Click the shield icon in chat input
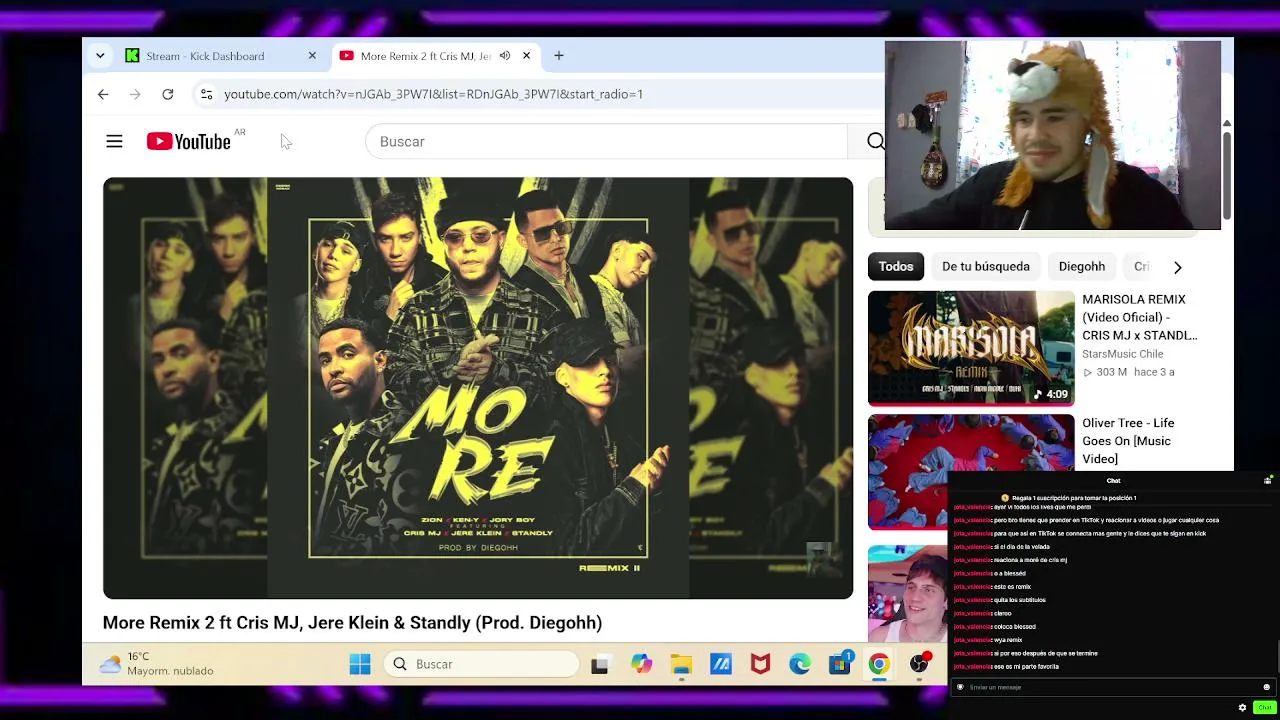The height and width of the screenshot is (720, 1280). (x=960, y=687)
